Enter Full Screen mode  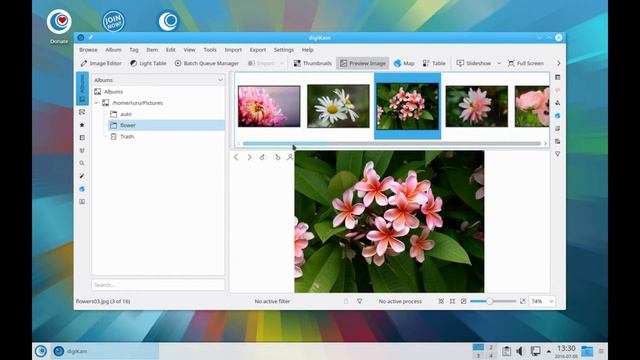click(526, 63)
